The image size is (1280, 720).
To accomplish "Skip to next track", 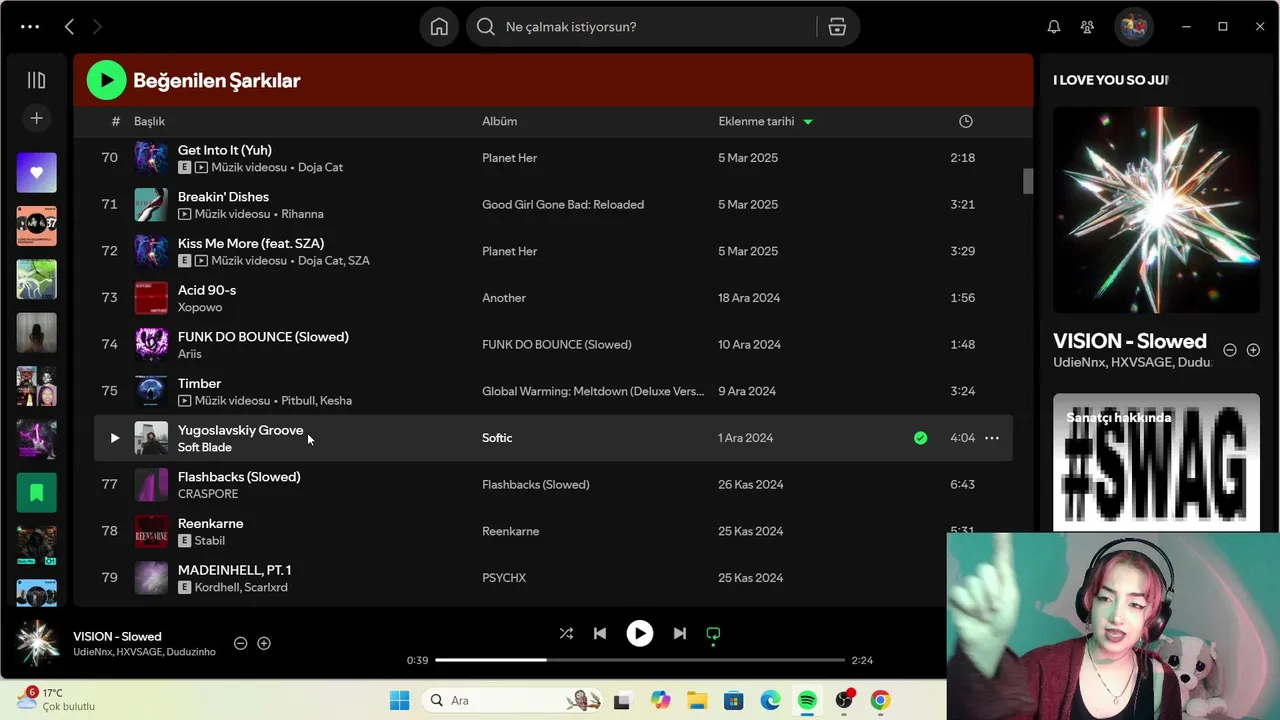I will pos(680,633).
